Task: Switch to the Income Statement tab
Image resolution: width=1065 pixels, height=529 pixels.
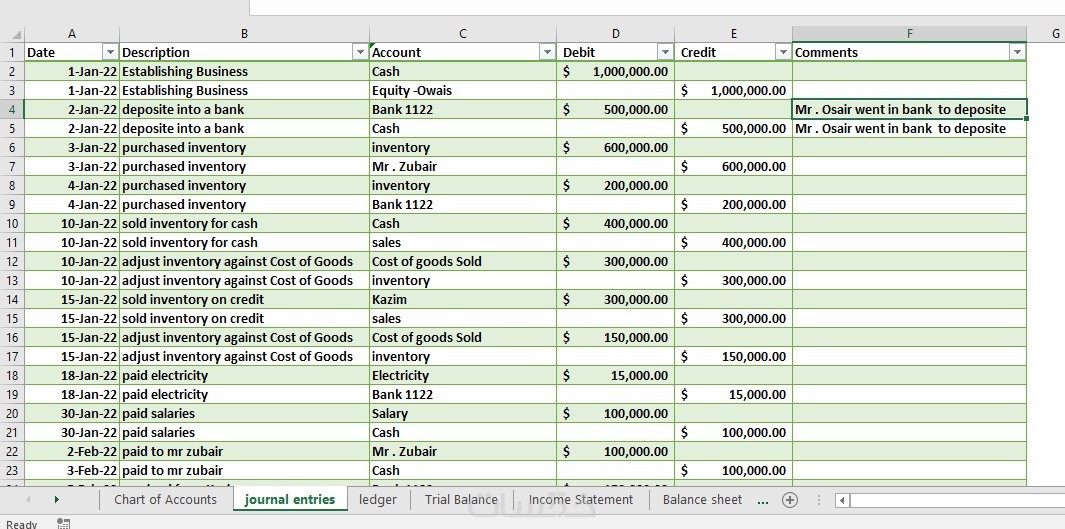Action: pos(580,500)
